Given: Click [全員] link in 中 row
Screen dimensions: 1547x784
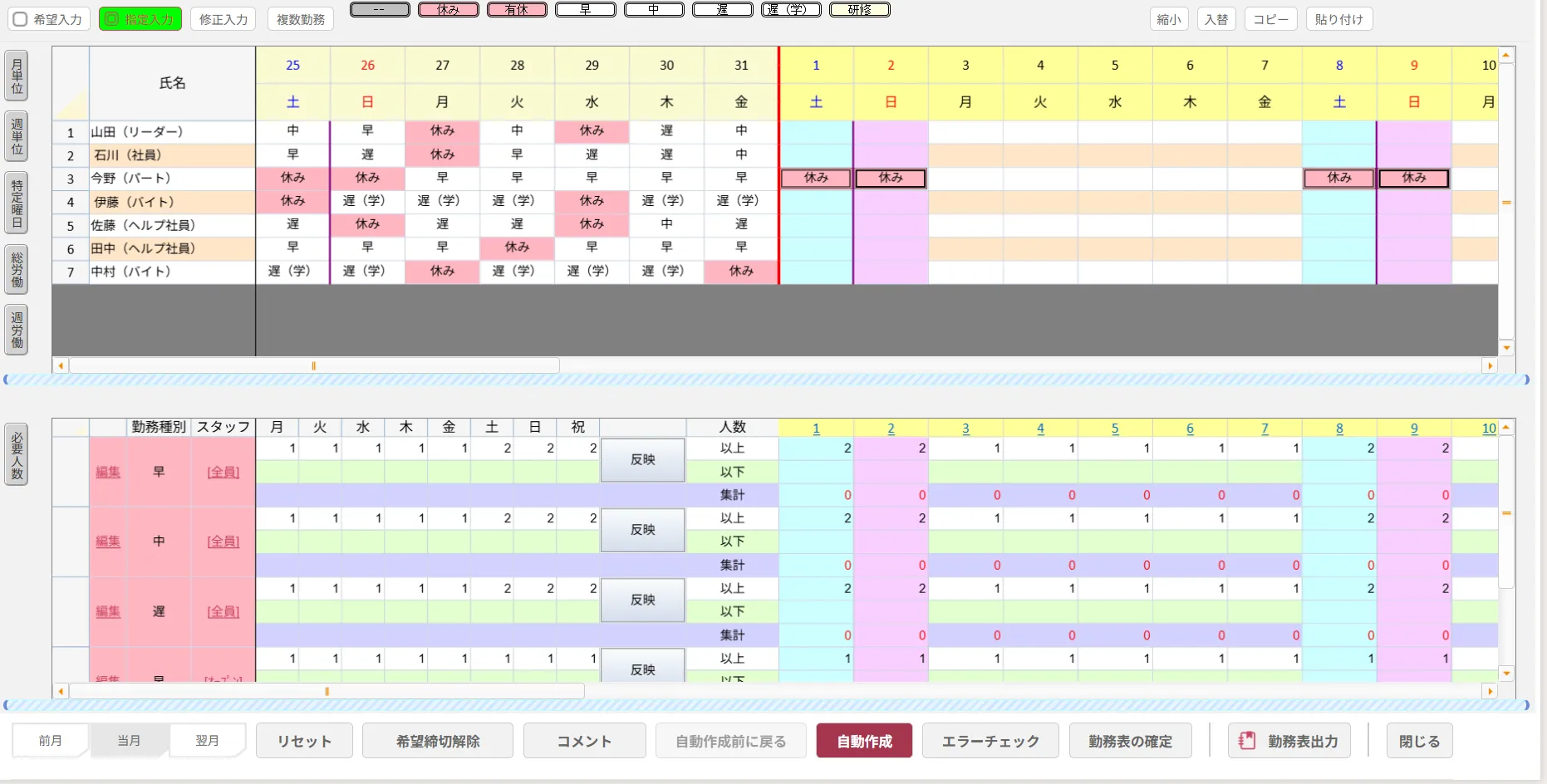Looking at the screenshot, I should (223, 541).
